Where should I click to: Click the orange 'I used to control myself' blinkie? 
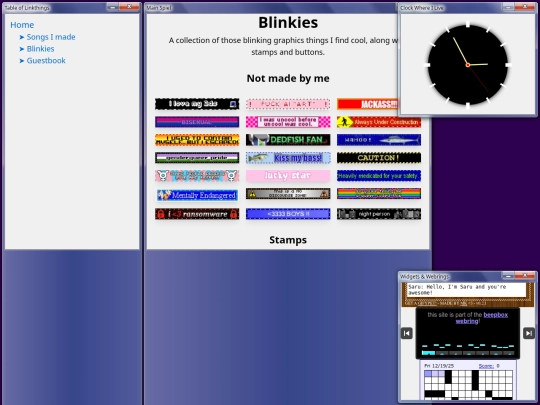point(197,140)
